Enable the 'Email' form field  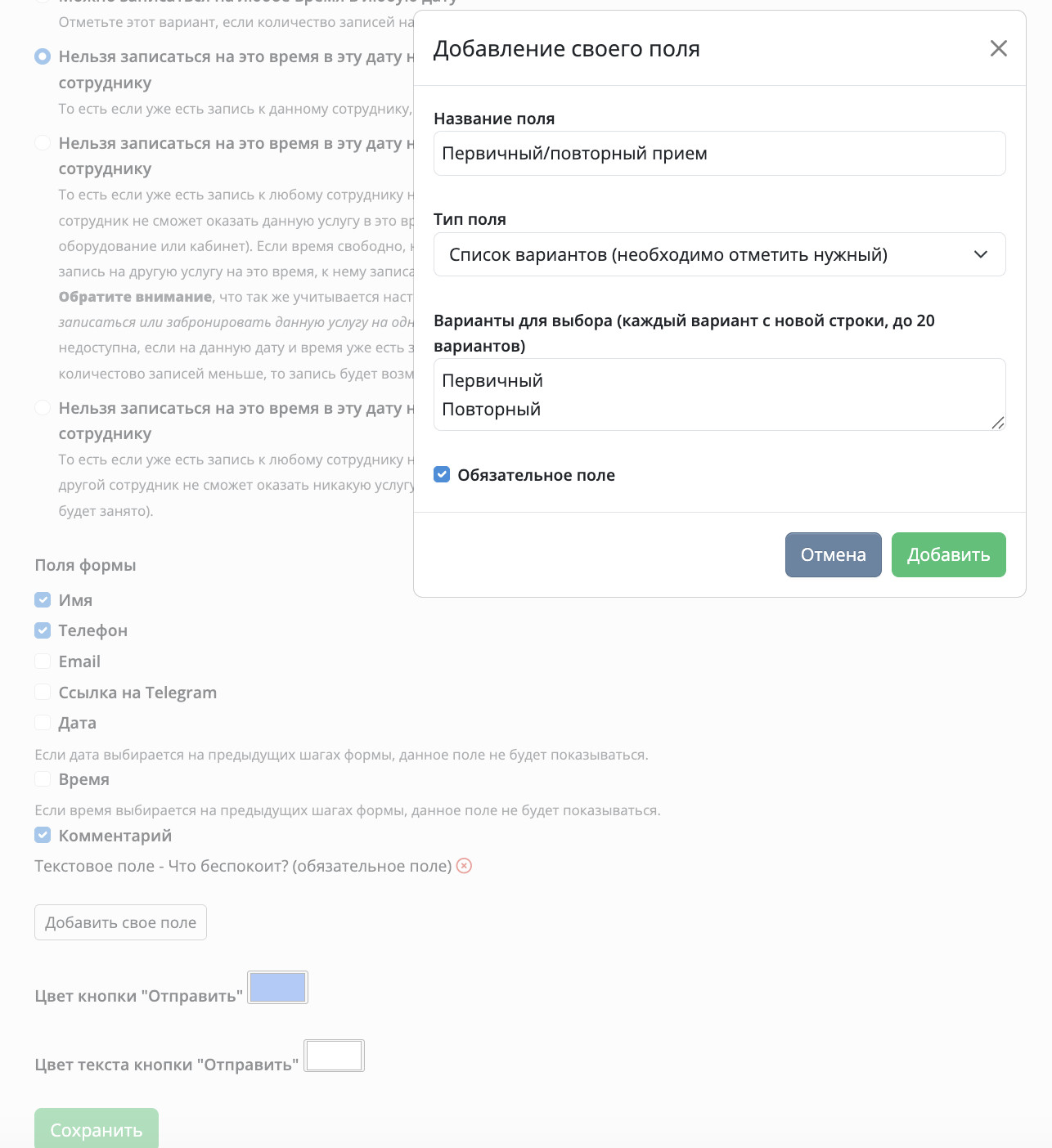coord(43,661)
